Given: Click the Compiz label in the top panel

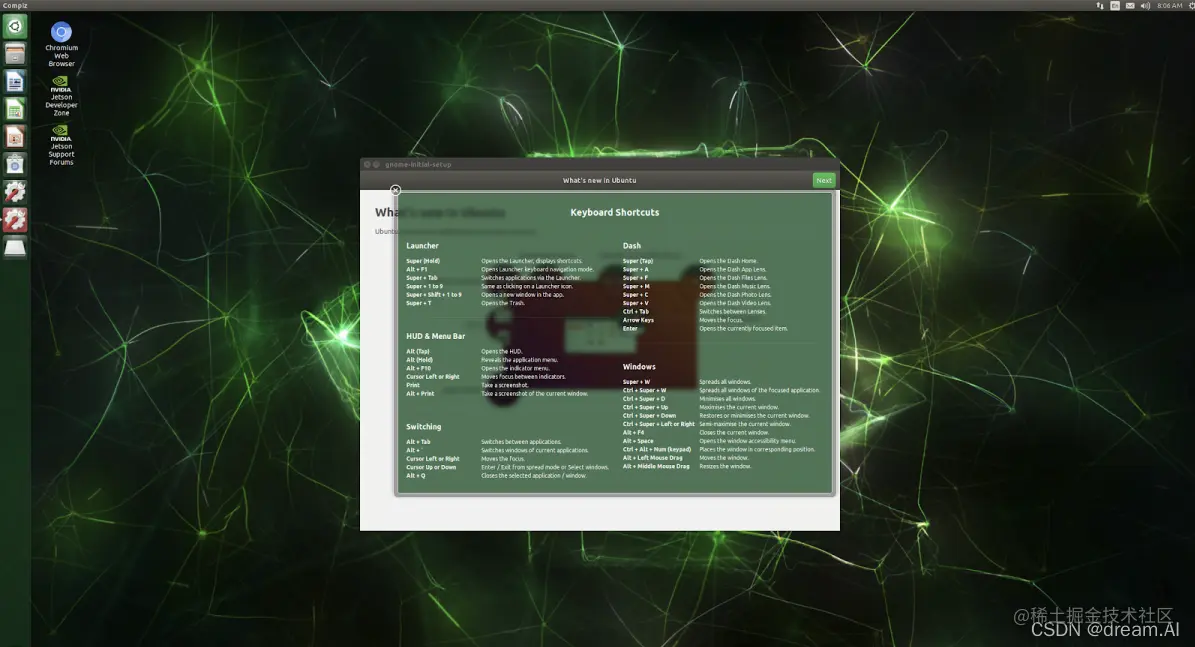Looking at the screenshot, I should [x=15, y=5].
